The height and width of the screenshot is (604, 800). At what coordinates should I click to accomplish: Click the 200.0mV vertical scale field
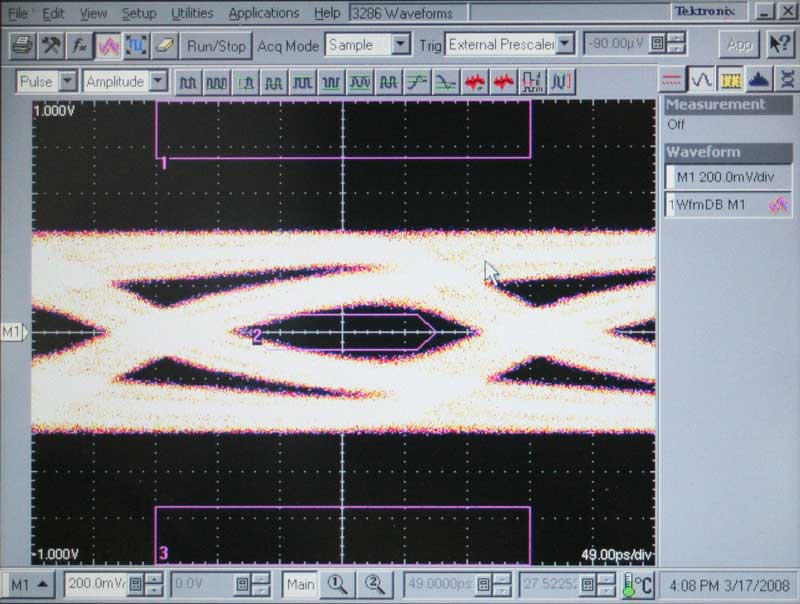(x=96, y=584)
